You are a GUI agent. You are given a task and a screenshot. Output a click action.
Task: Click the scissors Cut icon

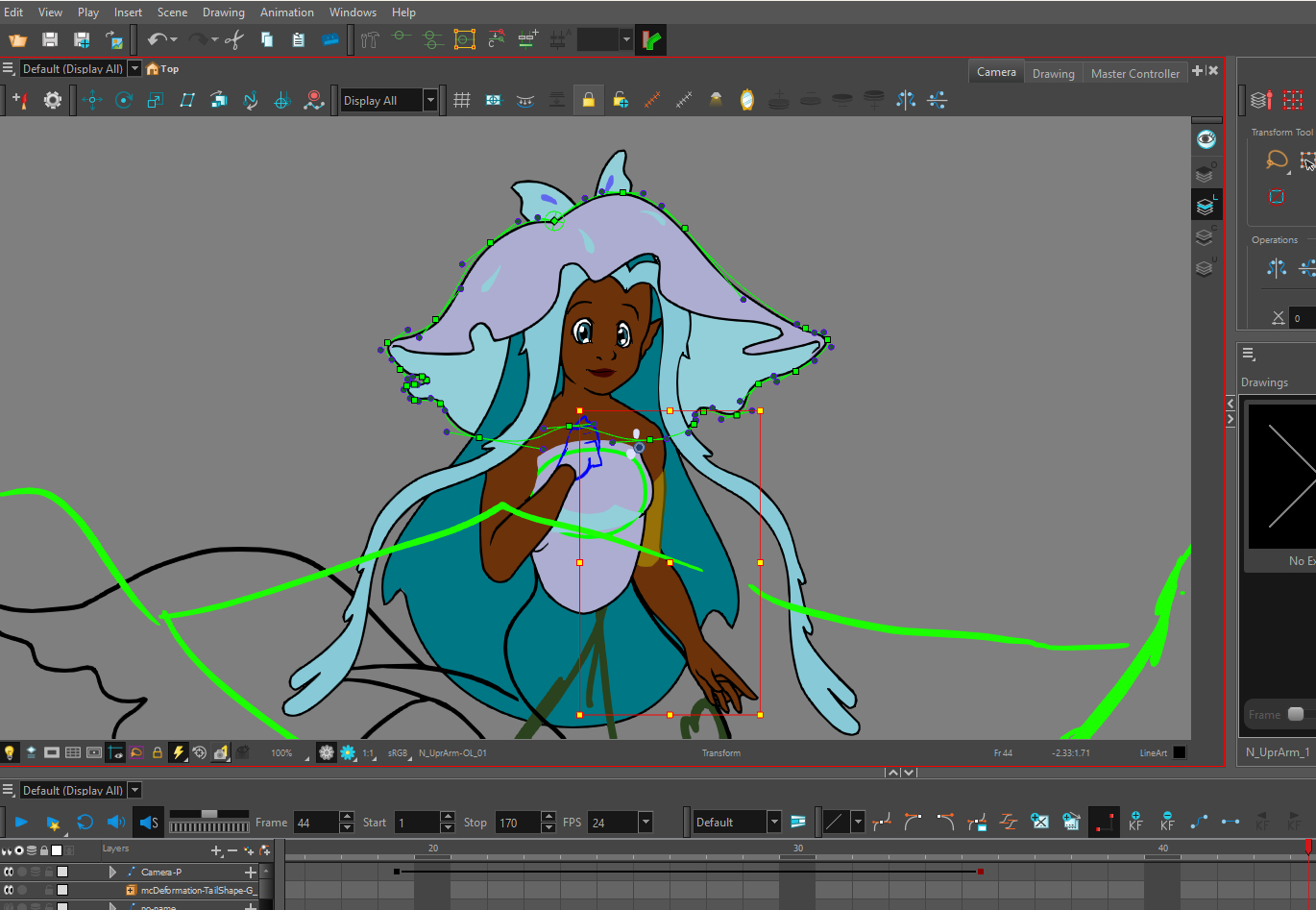tap(234, 39)
